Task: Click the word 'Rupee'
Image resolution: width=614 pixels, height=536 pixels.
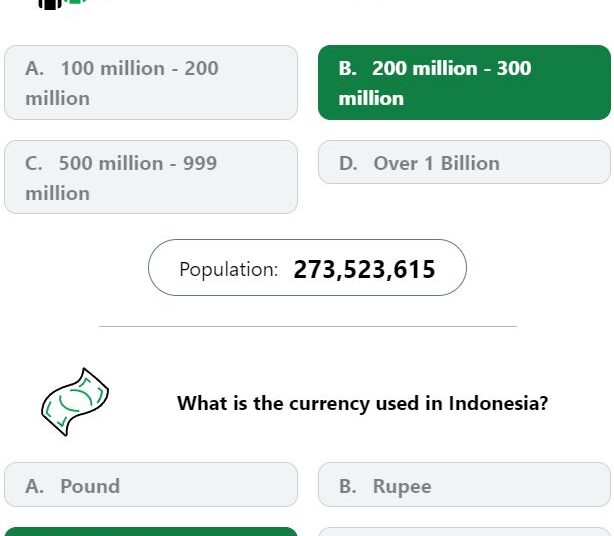Action: (402, 487)
